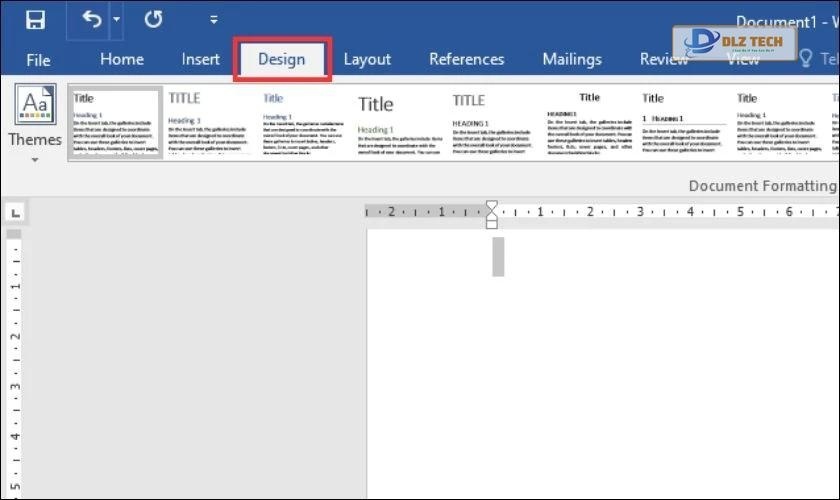Click inside the blank document page
This screenshot has width=840, height=500.
(x=600, y=380)
